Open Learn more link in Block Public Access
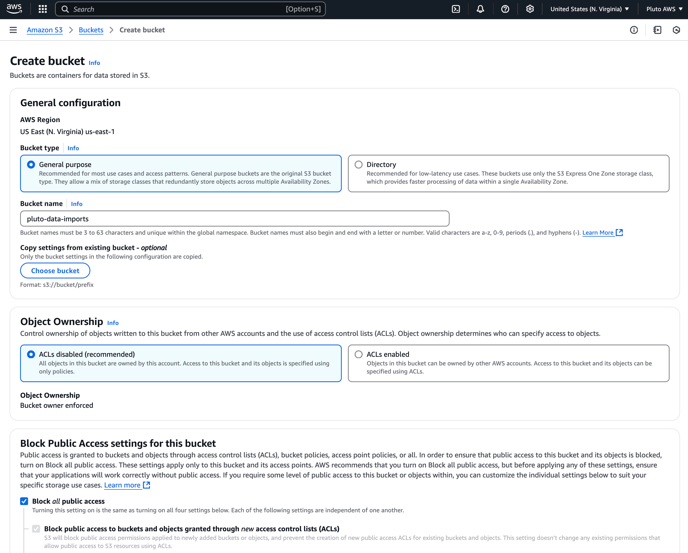Image resolution: width=688 pixels, height=553 pixels. coord(122,485)
